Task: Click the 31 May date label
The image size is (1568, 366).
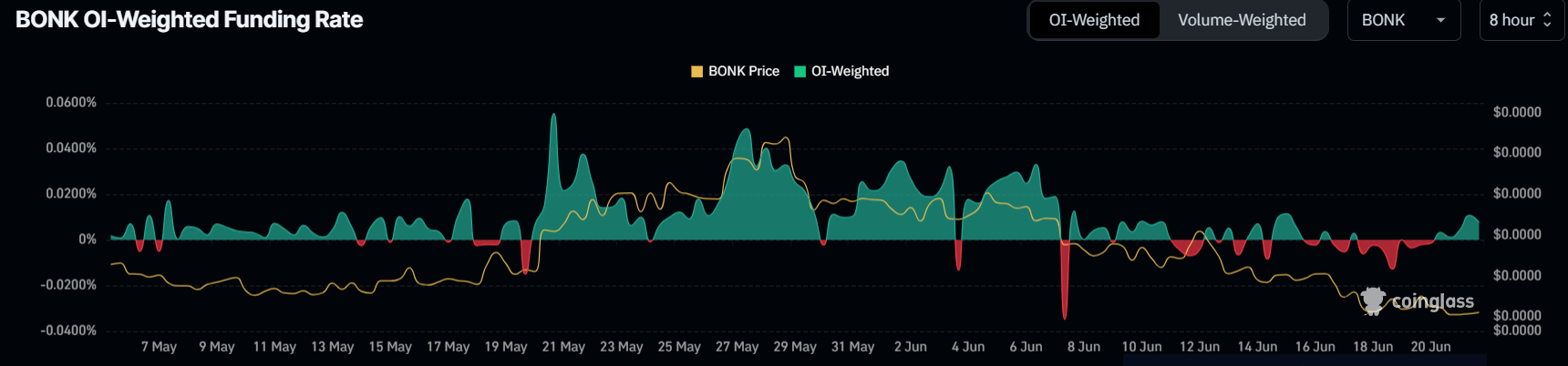Action: coord(852,347)
